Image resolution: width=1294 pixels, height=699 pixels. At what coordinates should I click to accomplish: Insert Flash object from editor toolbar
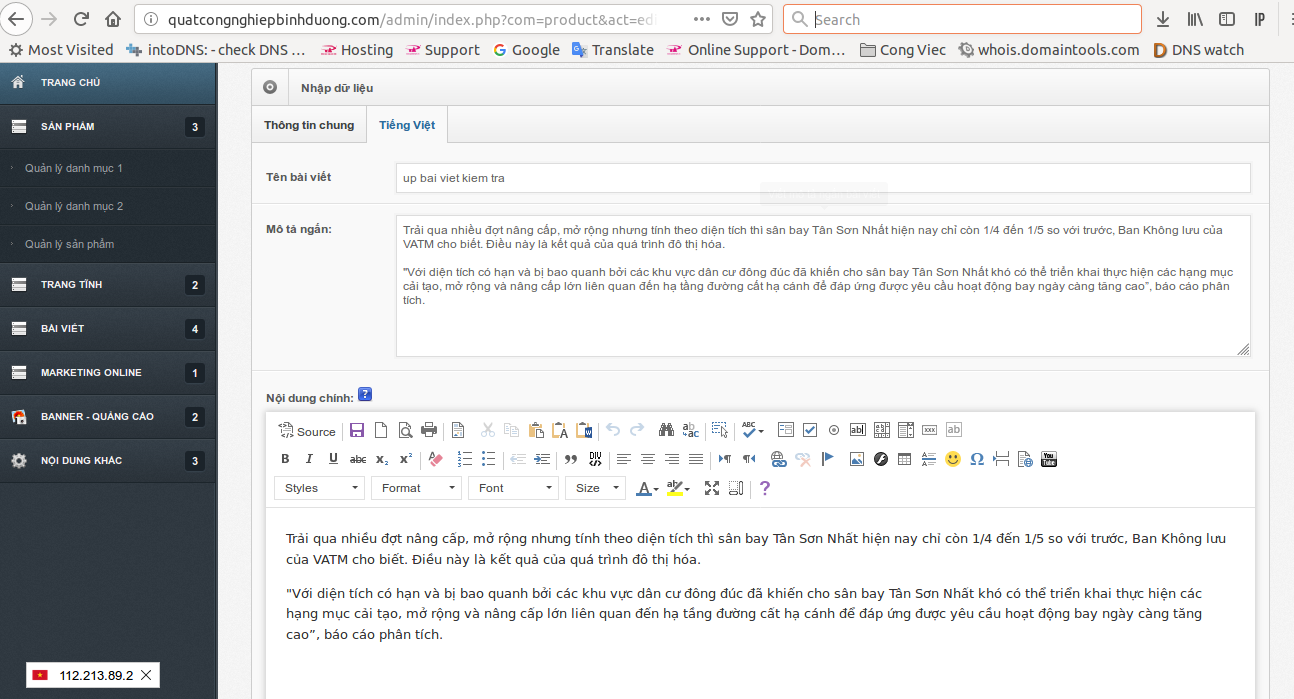tap(880, 459)
